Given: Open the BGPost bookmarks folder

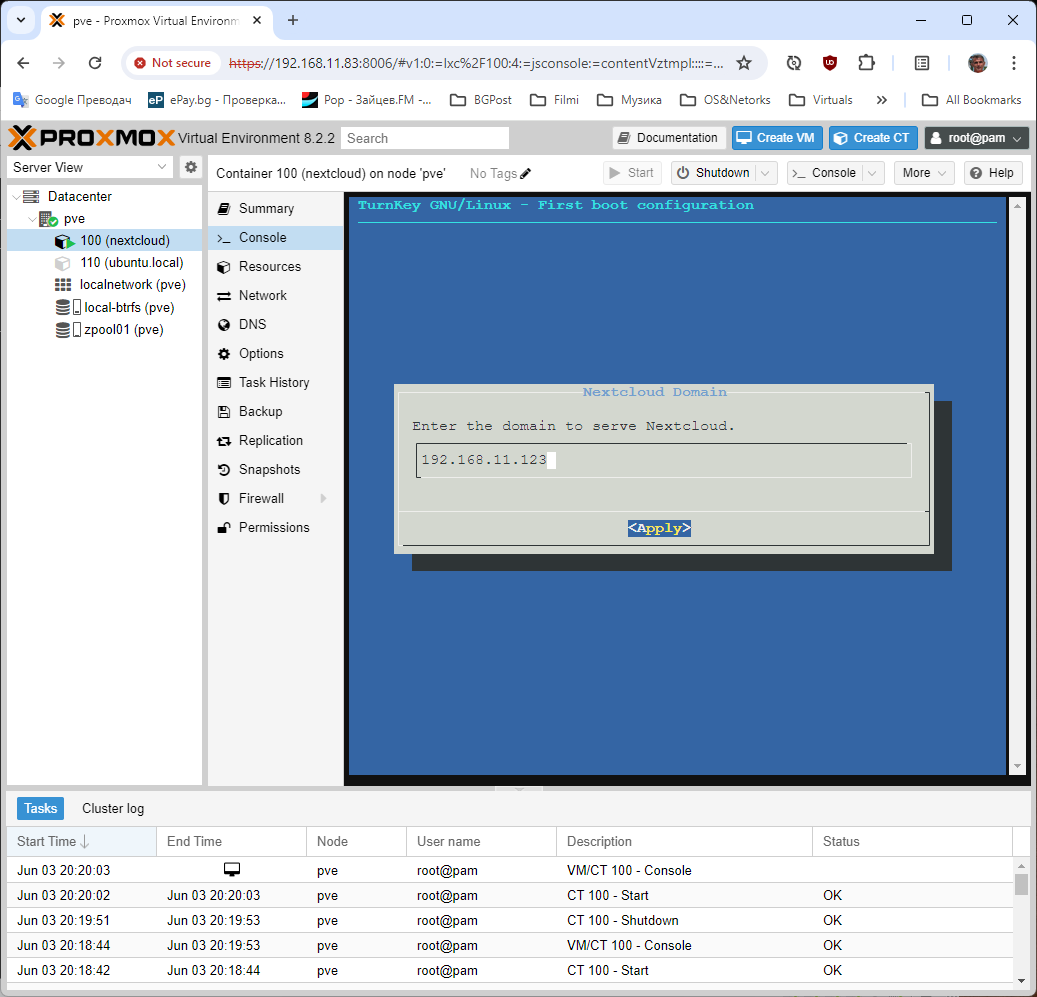Looking at the screenshot, I should point(481,100).
